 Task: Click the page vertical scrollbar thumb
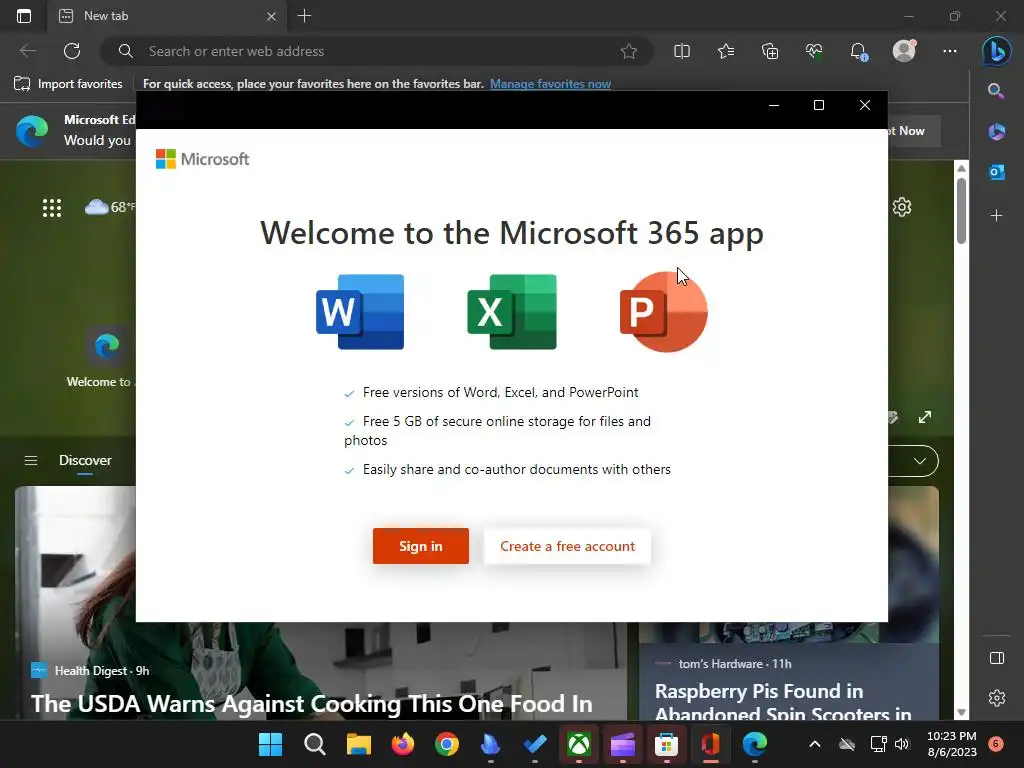(x=961, y=210)
